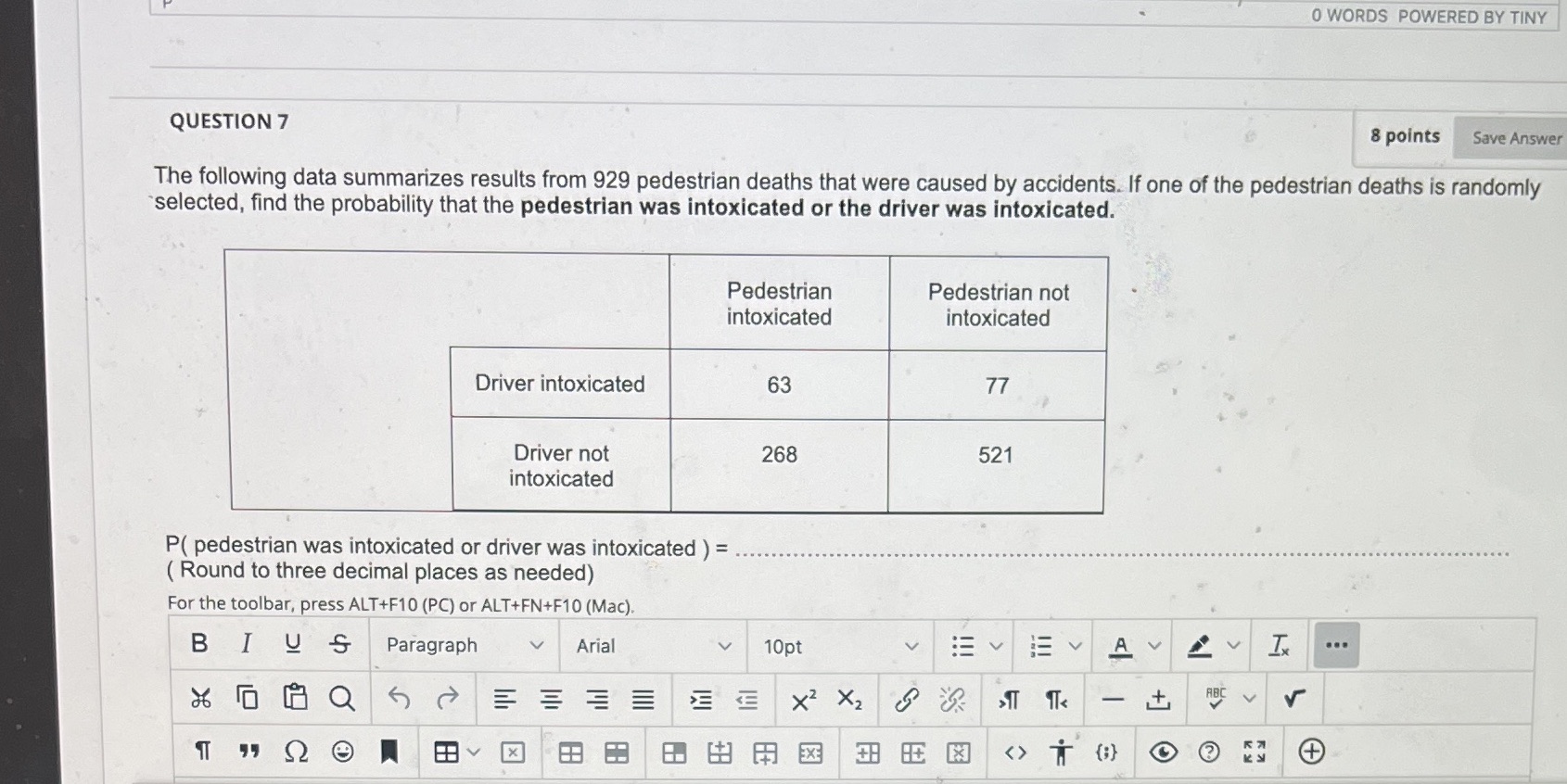Center align the text
The image size is (1567, 784).
[551, 700]
